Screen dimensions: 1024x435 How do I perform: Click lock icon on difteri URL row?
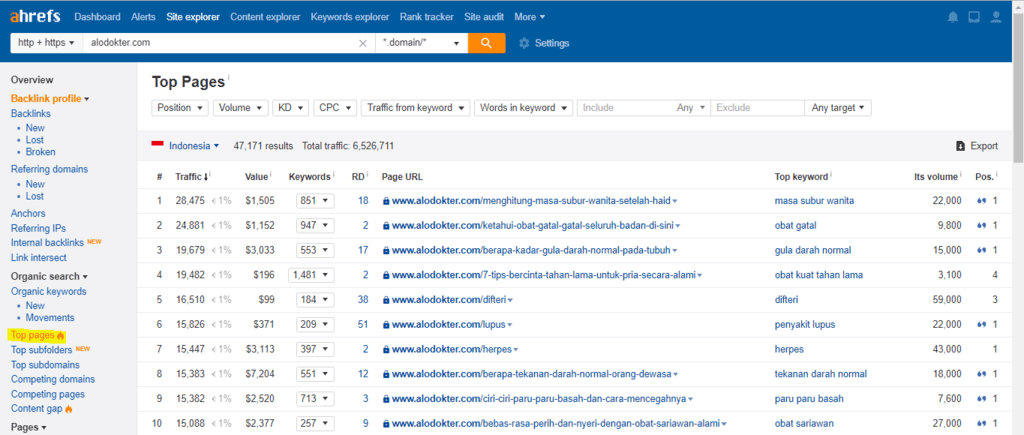(386, 300)
